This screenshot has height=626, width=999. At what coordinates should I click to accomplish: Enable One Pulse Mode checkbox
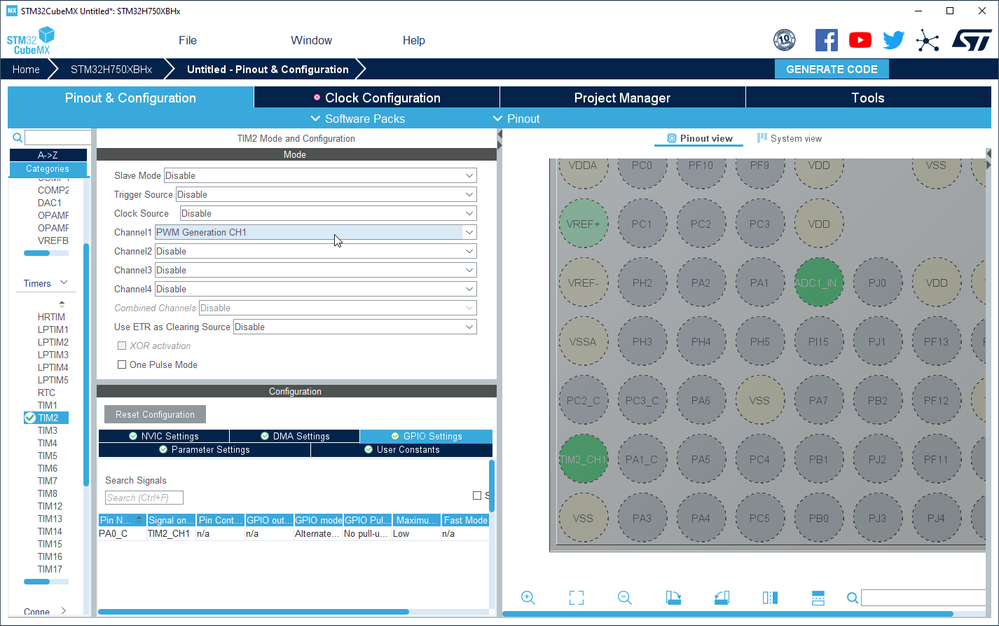click(x=122, y=364)
